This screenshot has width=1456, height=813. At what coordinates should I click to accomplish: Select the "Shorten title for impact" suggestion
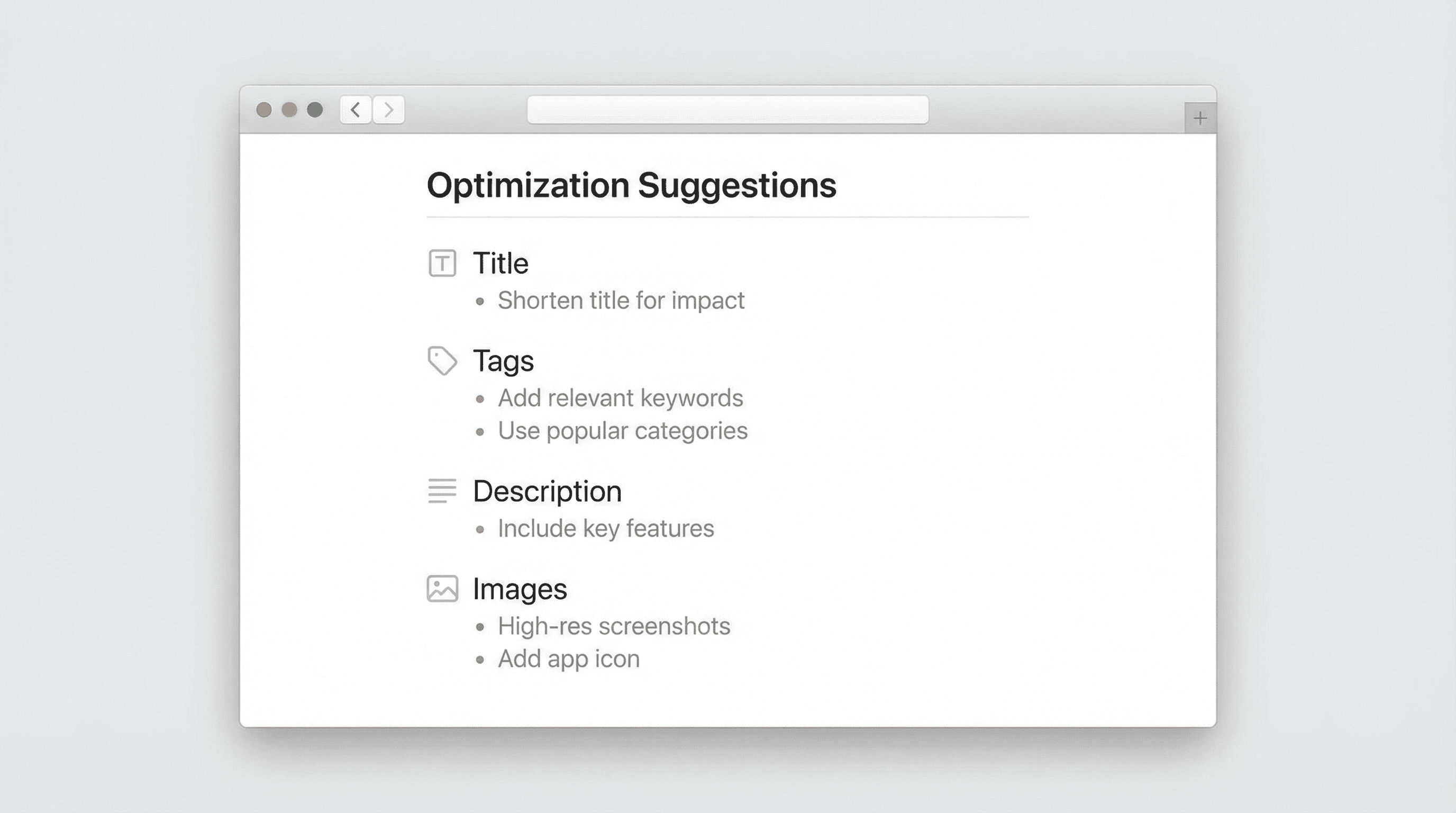[x=621, y=301]
